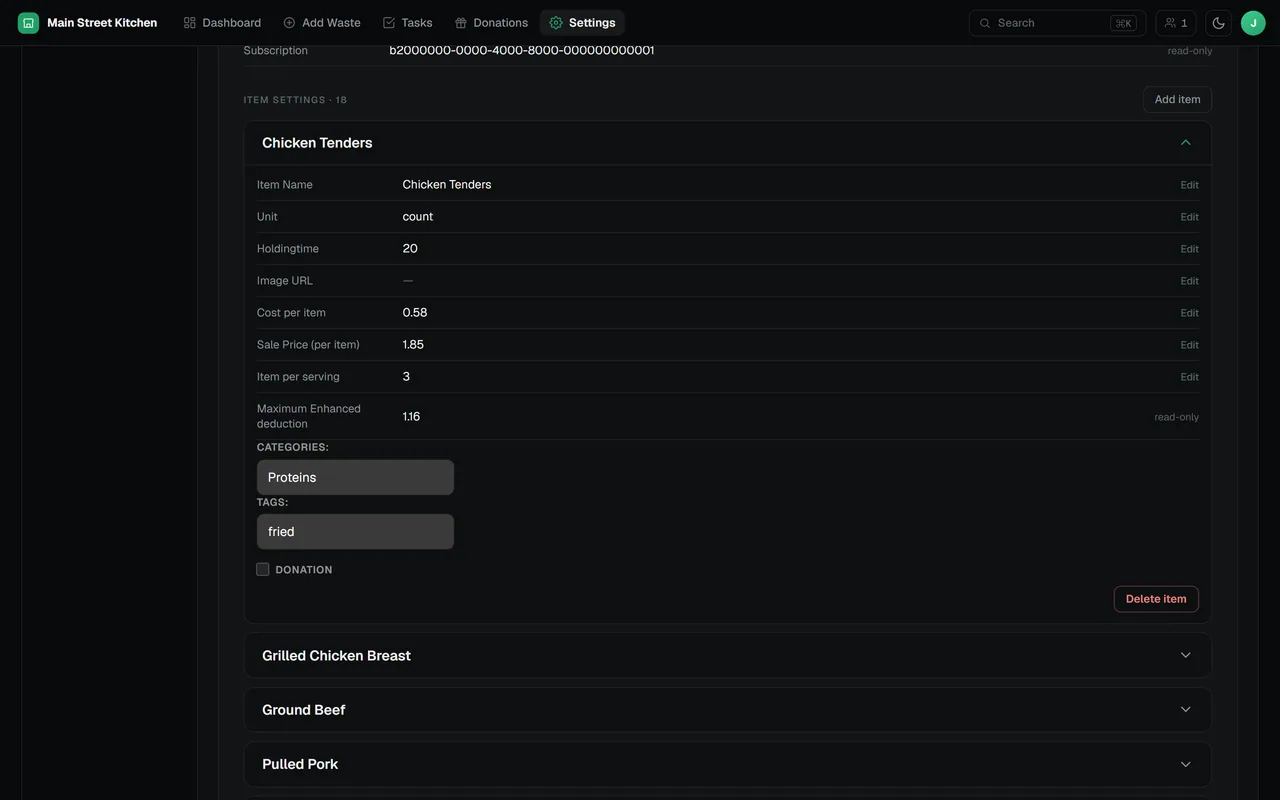Click the Maximum Enhanced deduction value 1.16
1280x800 pixels.
pyautogui.click(x=411, y=416)
